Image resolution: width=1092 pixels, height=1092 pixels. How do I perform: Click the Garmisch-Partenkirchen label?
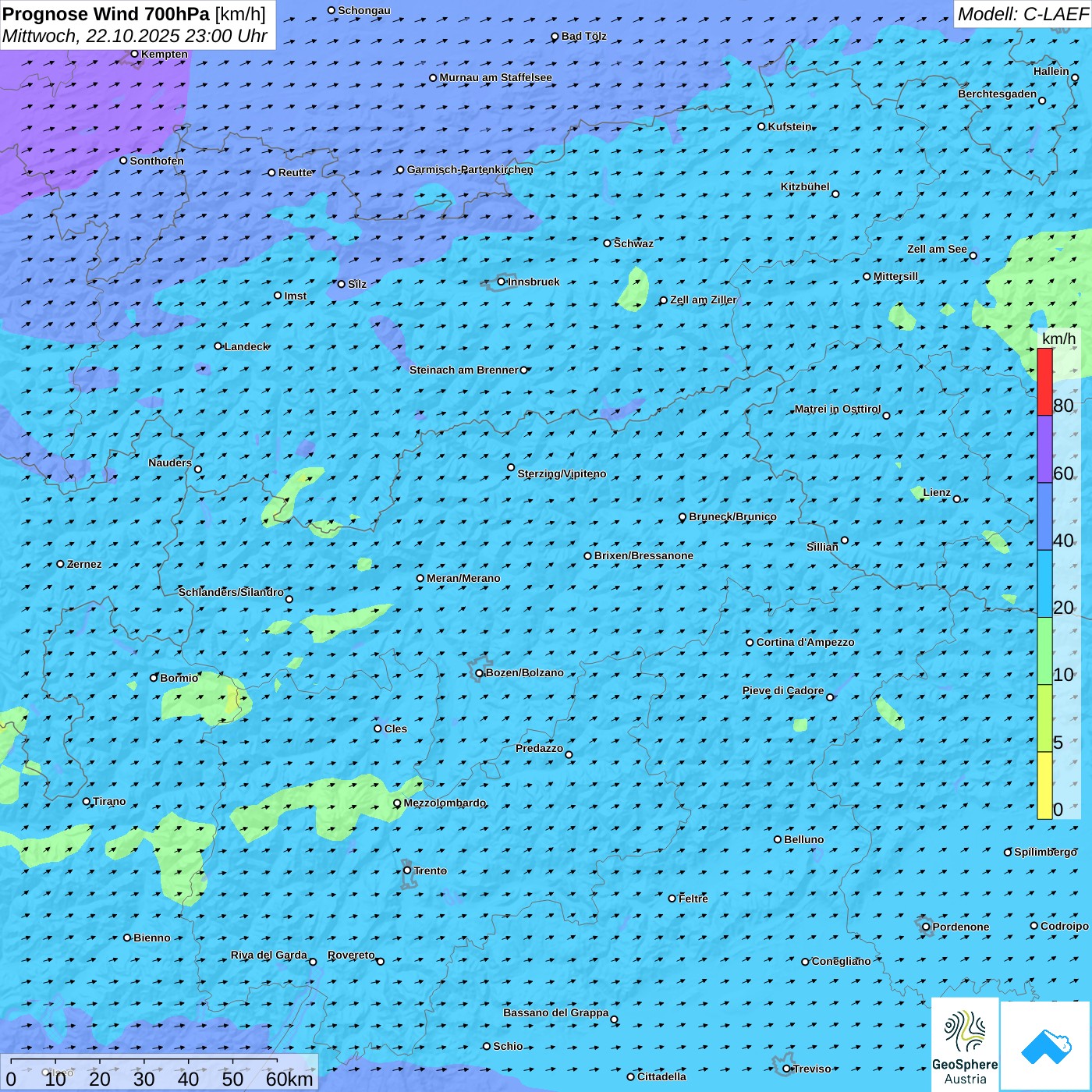pos(470,169)
